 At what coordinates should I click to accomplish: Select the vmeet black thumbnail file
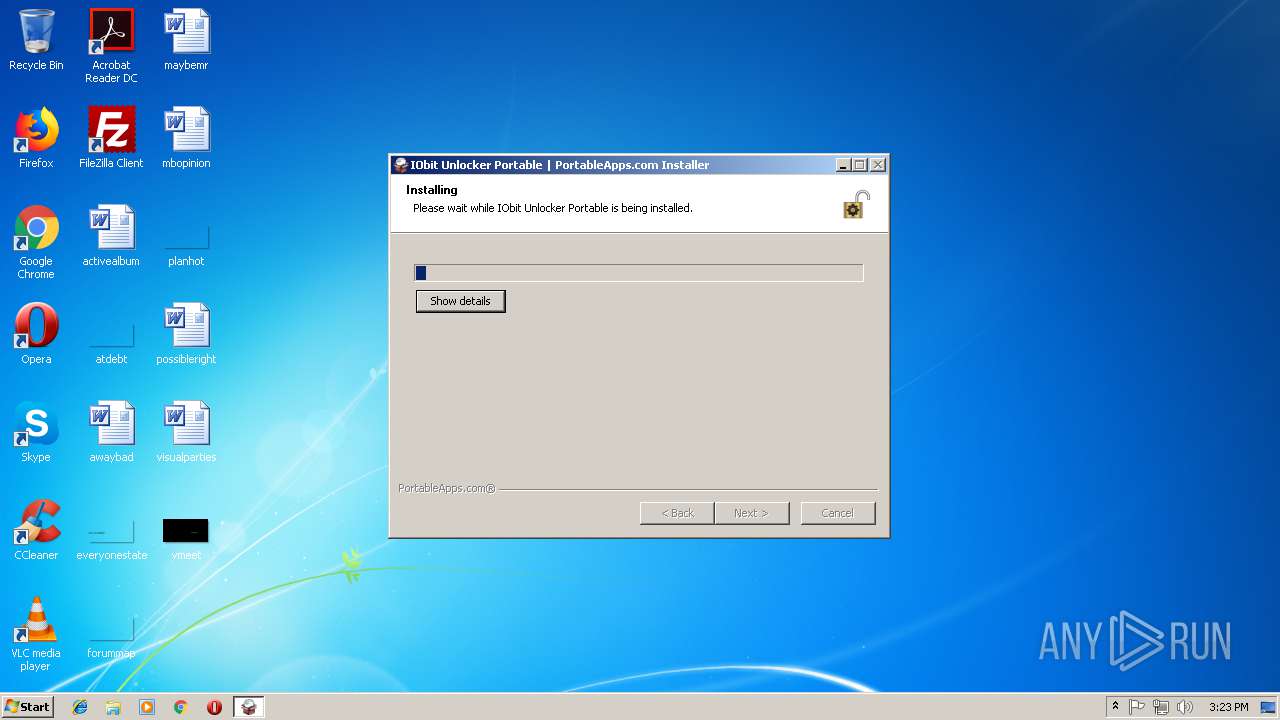pyautogui.click(x=186, y=539)
